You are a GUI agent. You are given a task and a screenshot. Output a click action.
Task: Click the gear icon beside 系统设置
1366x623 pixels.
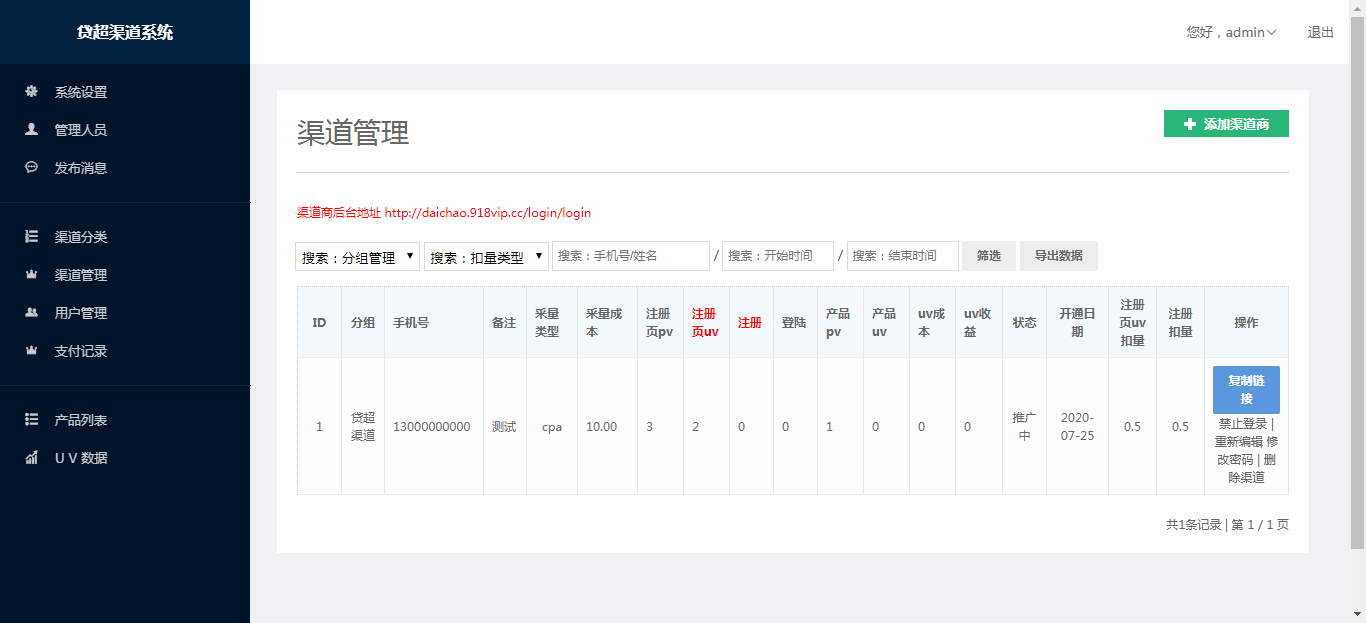(x=32, y=92)
